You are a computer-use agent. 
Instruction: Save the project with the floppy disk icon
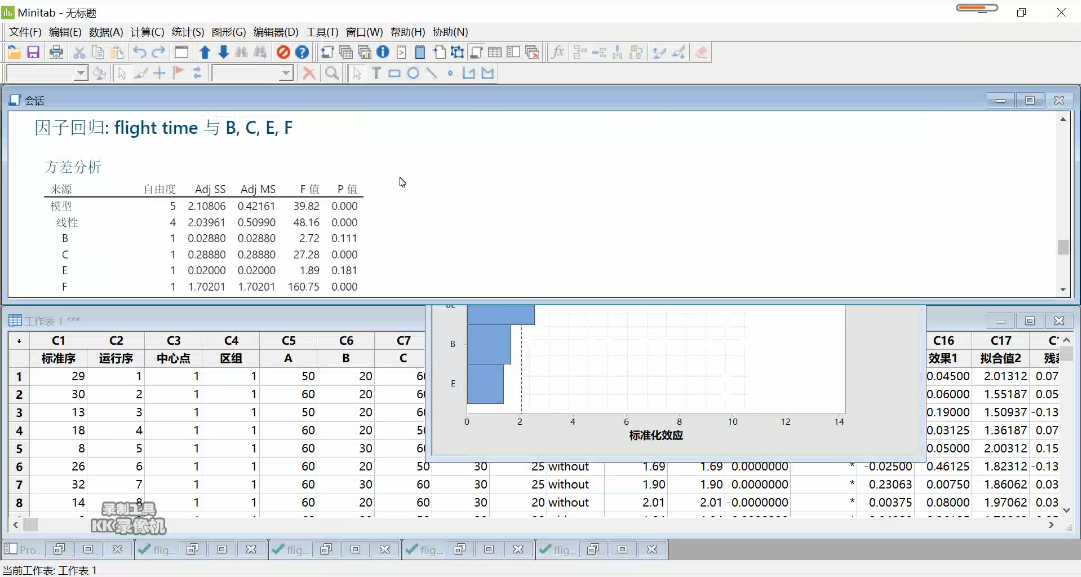pyautogui.click(x=33, y=52)
